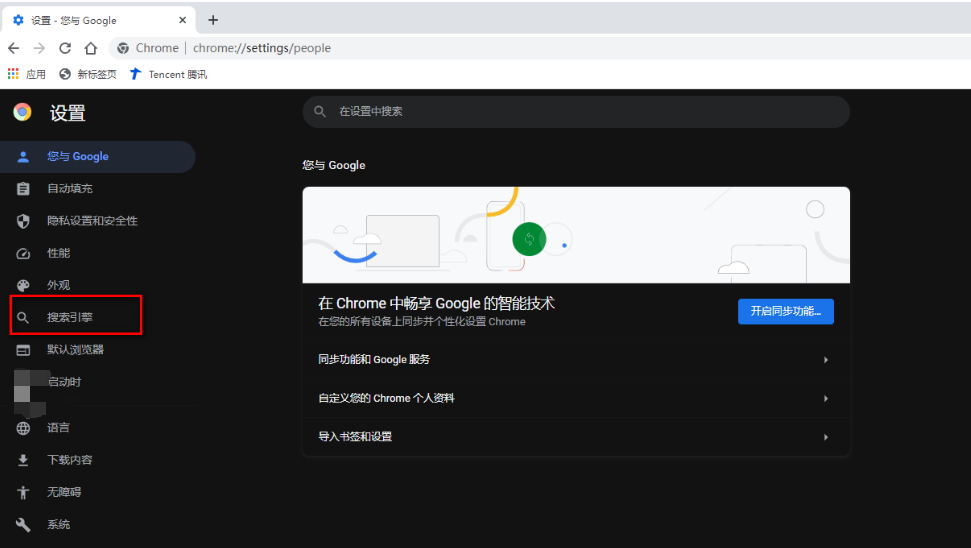The width and height of the screenshot is (971, 548).
Task: Click the palette icon for 外观
Action: (23, 285)
